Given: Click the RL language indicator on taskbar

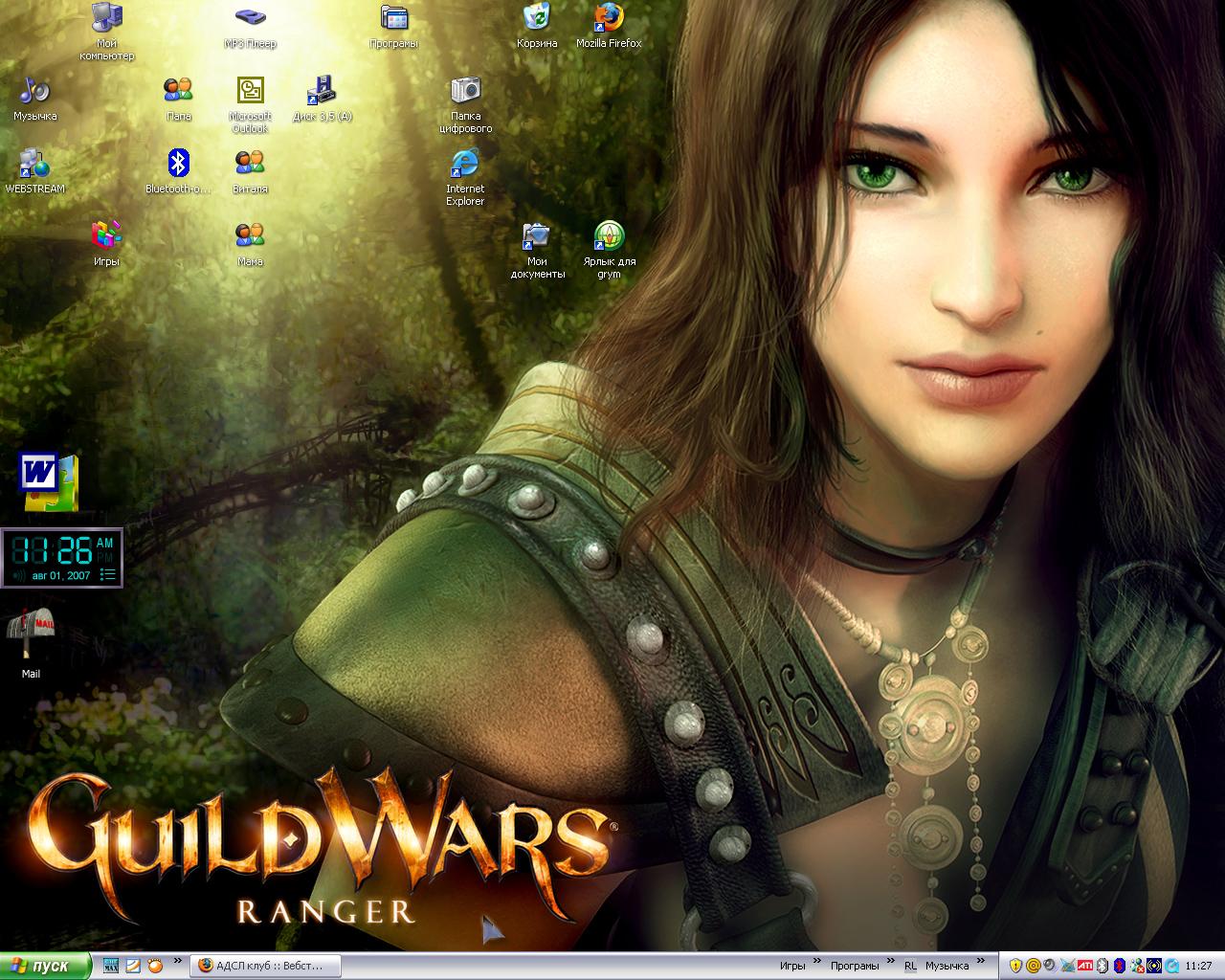Looking at the screenshot, I should pos(909,966).
